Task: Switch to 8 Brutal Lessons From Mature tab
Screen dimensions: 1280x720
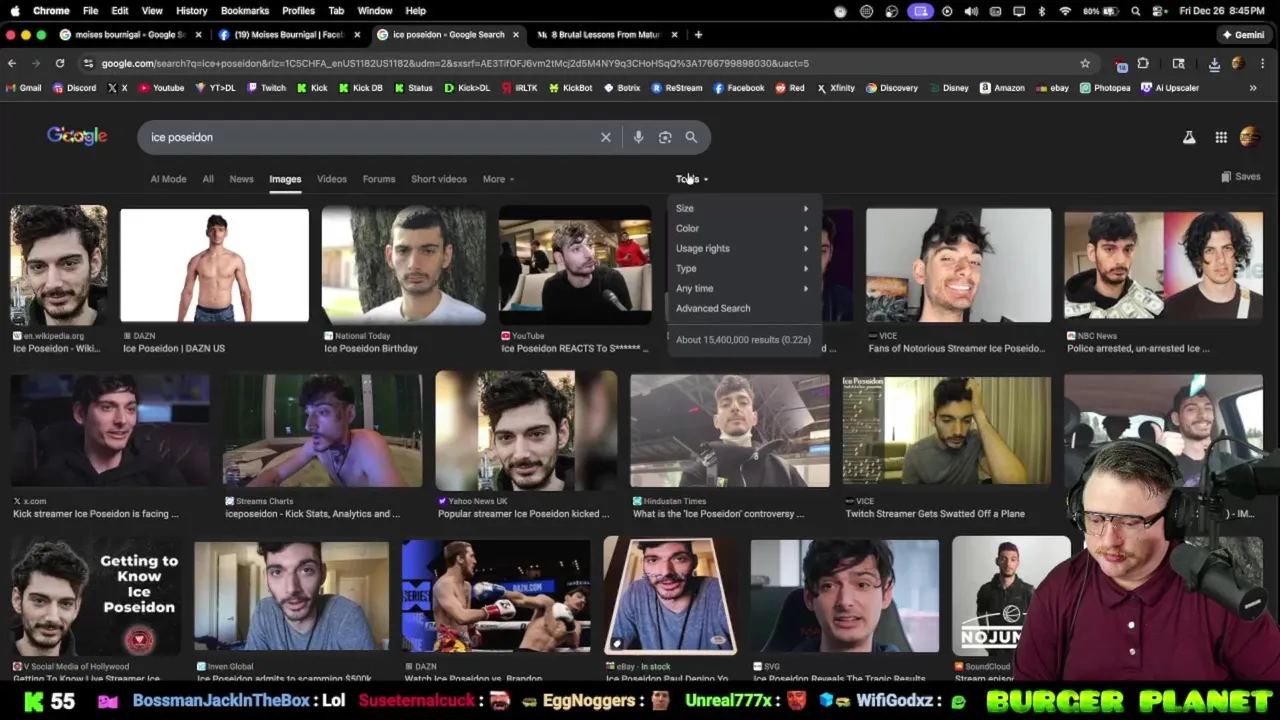Action: [x=607, y=34]
